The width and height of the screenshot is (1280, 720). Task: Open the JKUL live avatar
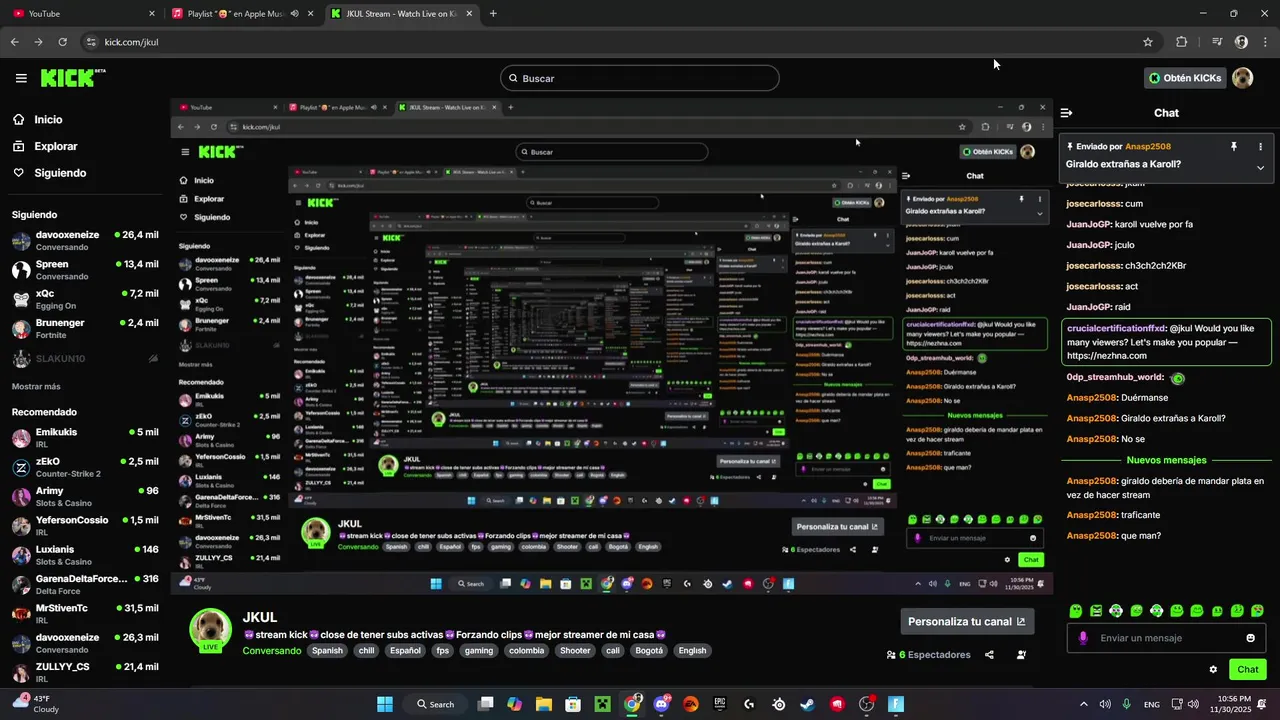211,630
